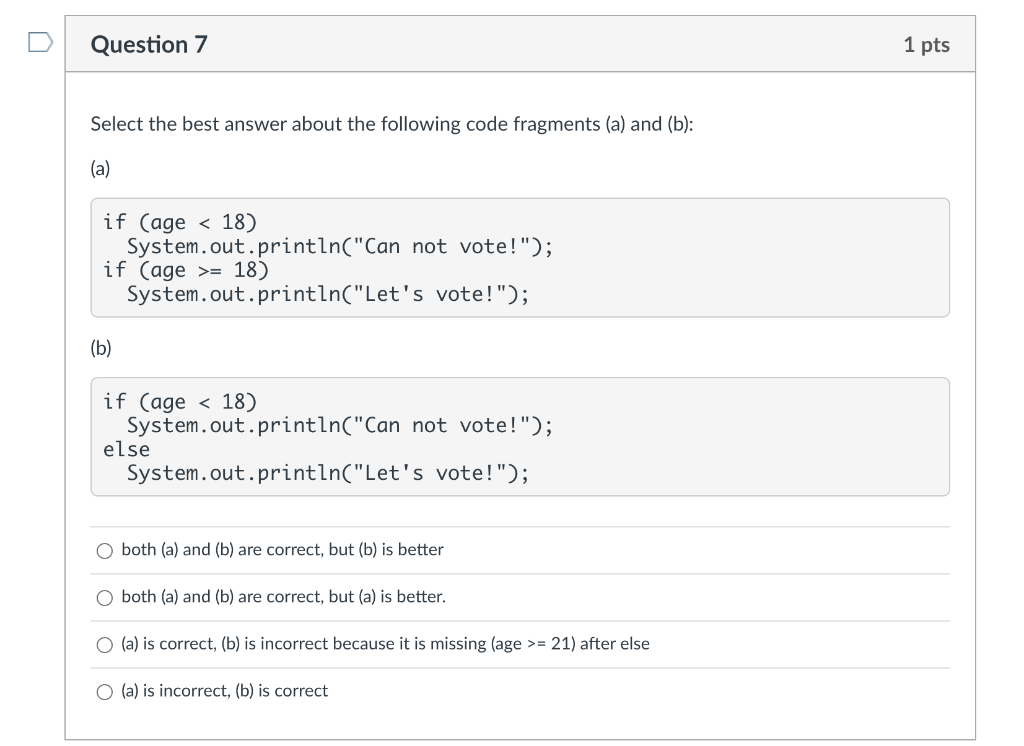1024x746 pixels.
Task: Click the question prompt sentence
Action: tap(392, 124)
